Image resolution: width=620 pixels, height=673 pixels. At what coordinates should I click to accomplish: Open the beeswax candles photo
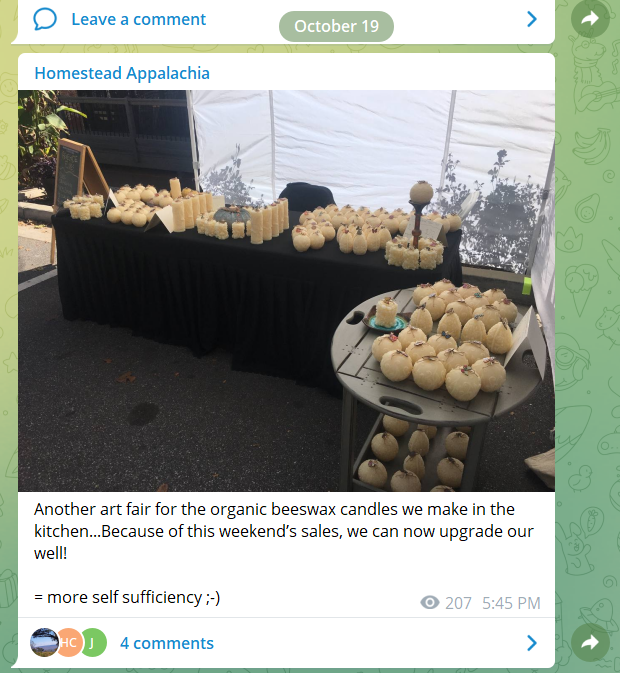click(x=286, y=291)
